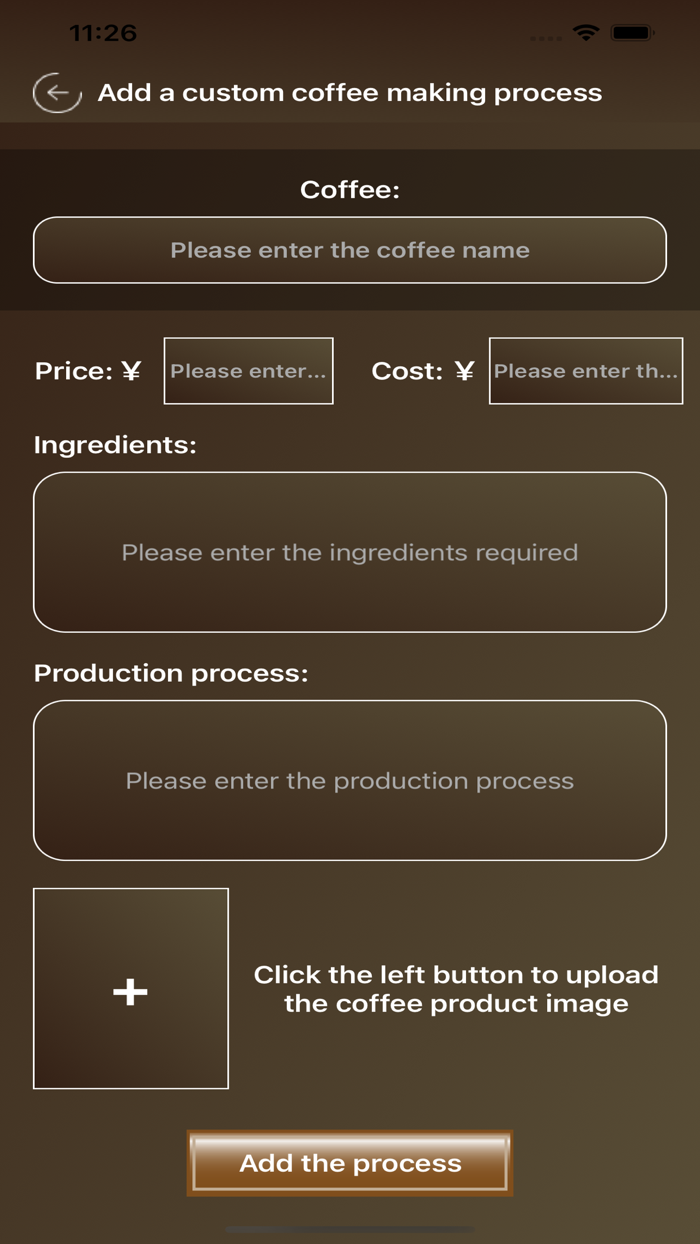Tap the upload coffee product image hint text

(x=456, y=989)
